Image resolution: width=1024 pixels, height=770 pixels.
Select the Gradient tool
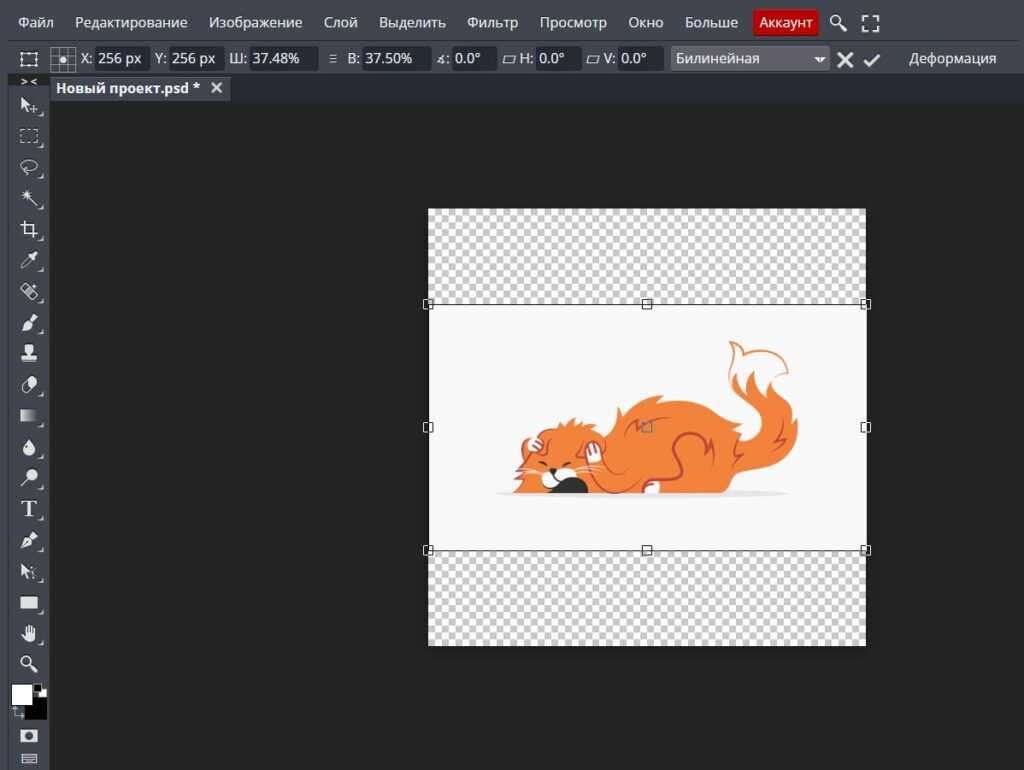tap(29, 415)
